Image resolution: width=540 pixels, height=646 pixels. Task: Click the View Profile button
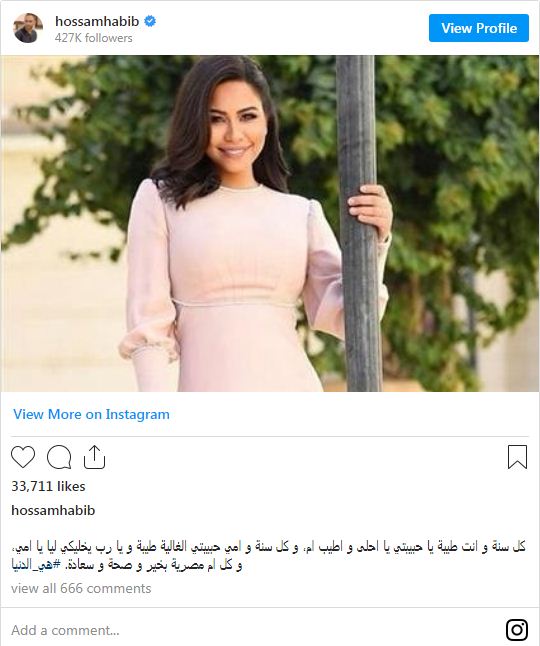(479, 28)
